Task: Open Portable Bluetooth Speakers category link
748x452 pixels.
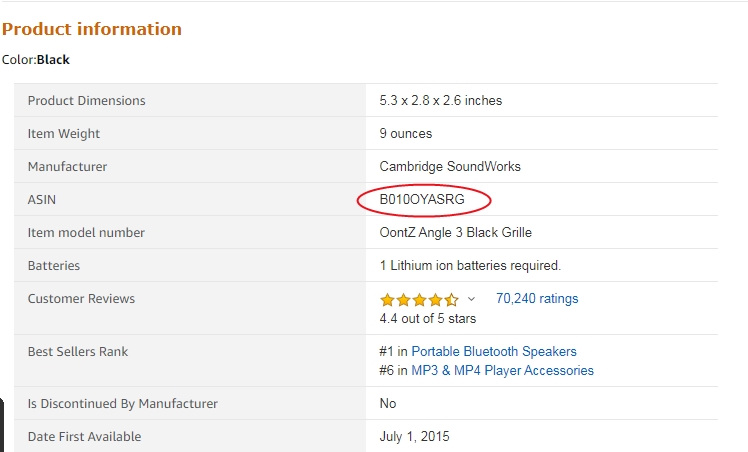Action: [494, 351]
